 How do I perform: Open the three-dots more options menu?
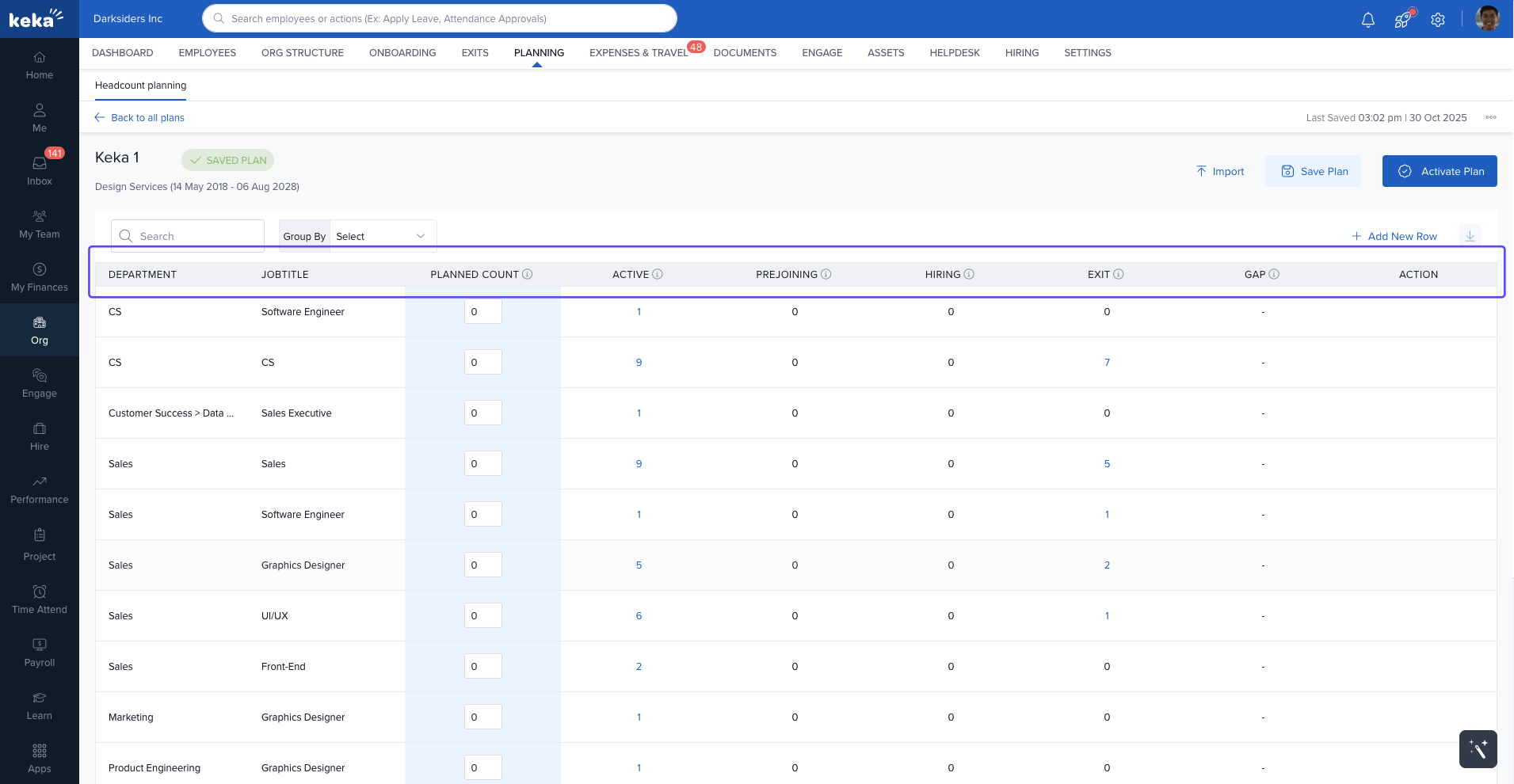point(1491,117)
